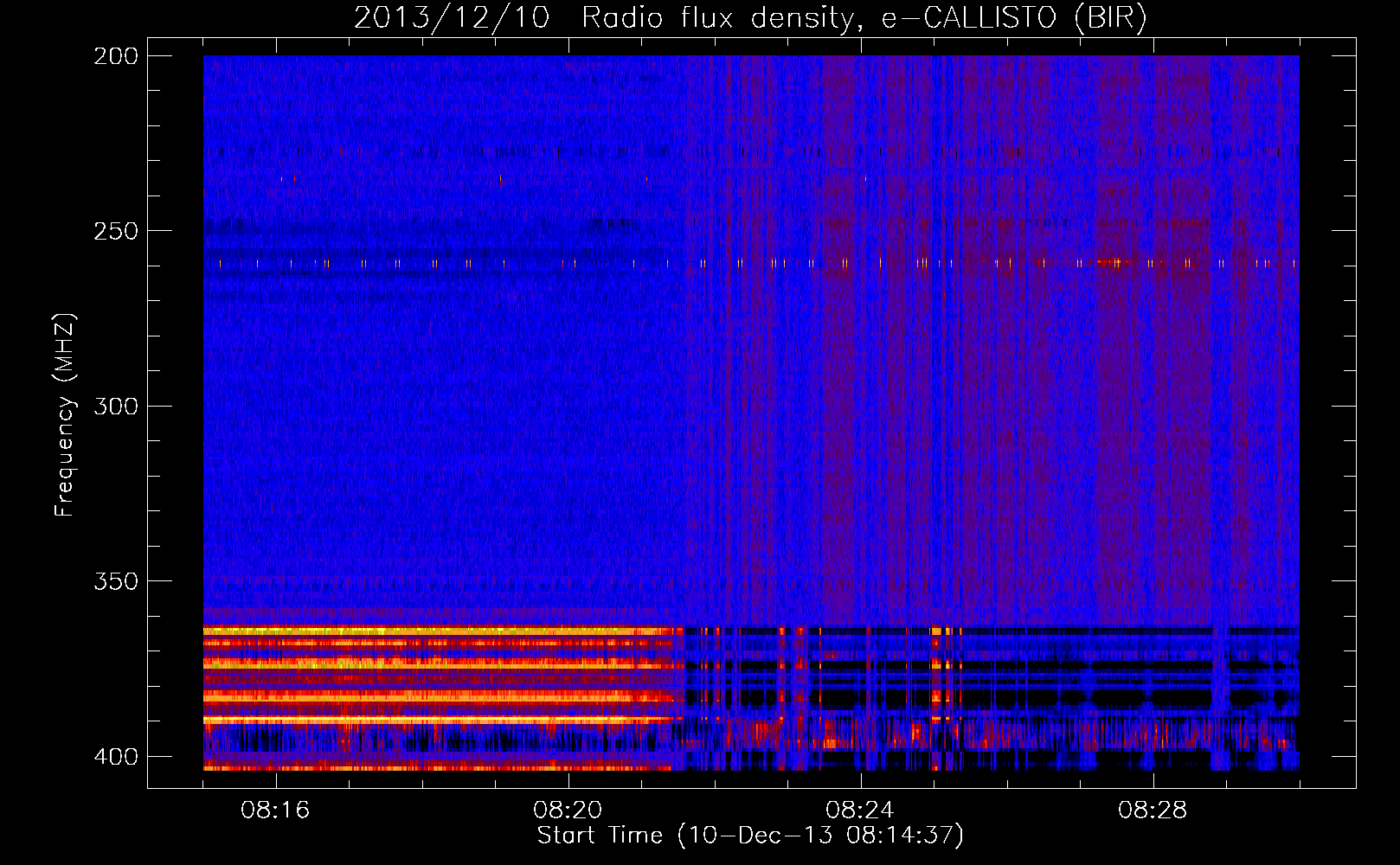1400x865 pixels.
Task: Click the 300 frequency tick label
Action: (115, 406)
